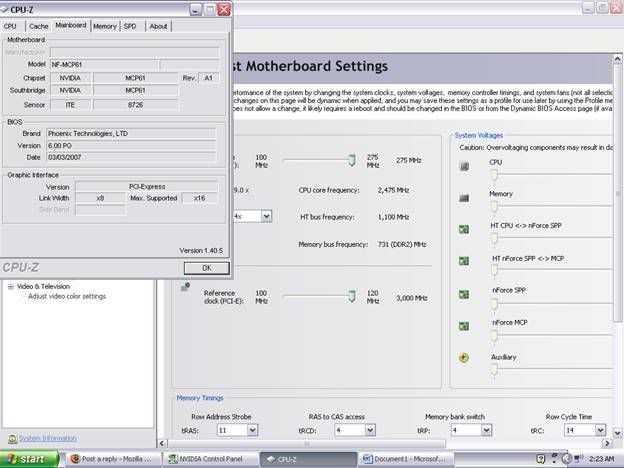Select the Mainboard tab in CPU-Z

(x=71, y=25)
